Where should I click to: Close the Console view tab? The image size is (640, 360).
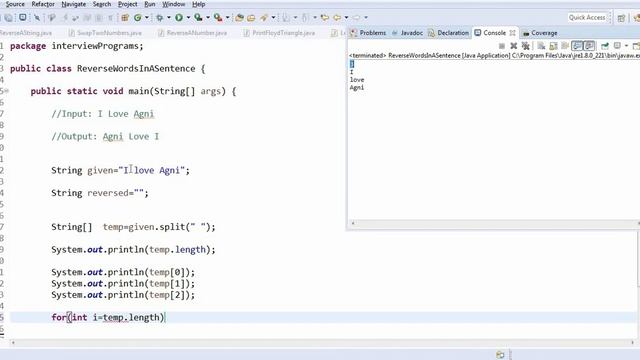coord(512,33)
